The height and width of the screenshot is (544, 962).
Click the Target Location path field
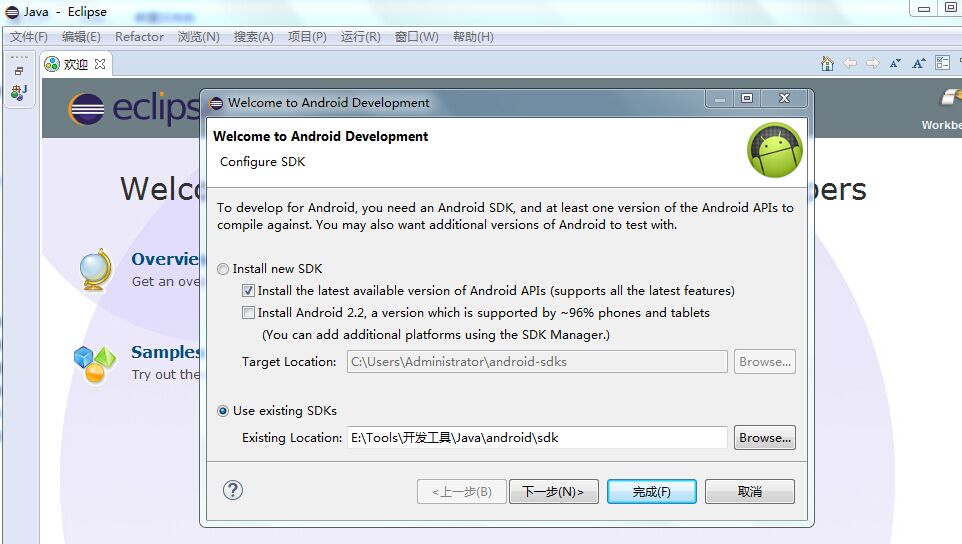click(537, 362)
